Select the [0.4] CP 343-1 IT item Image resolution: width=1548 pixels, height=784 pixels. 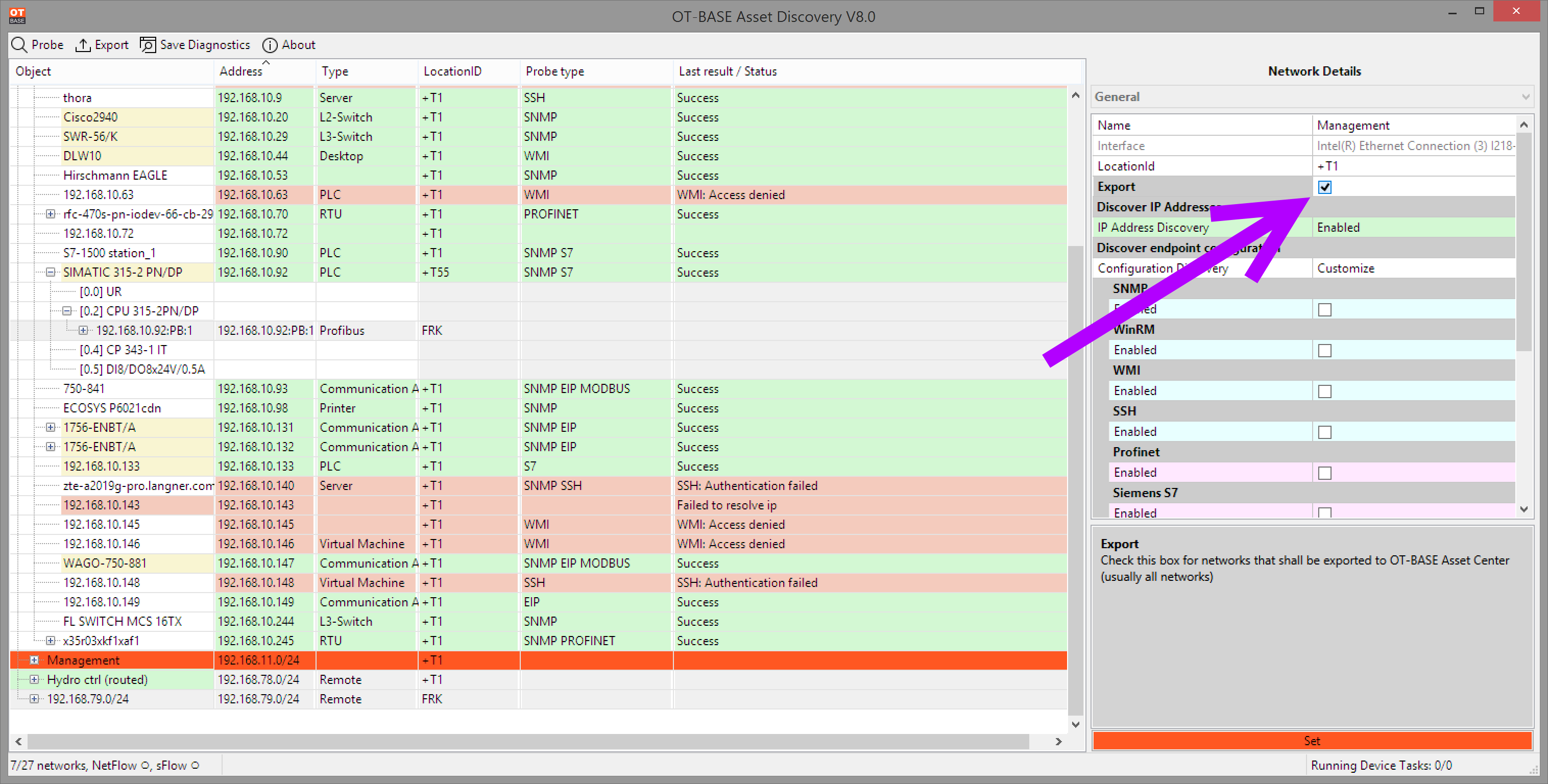click(x=123, y=350)
